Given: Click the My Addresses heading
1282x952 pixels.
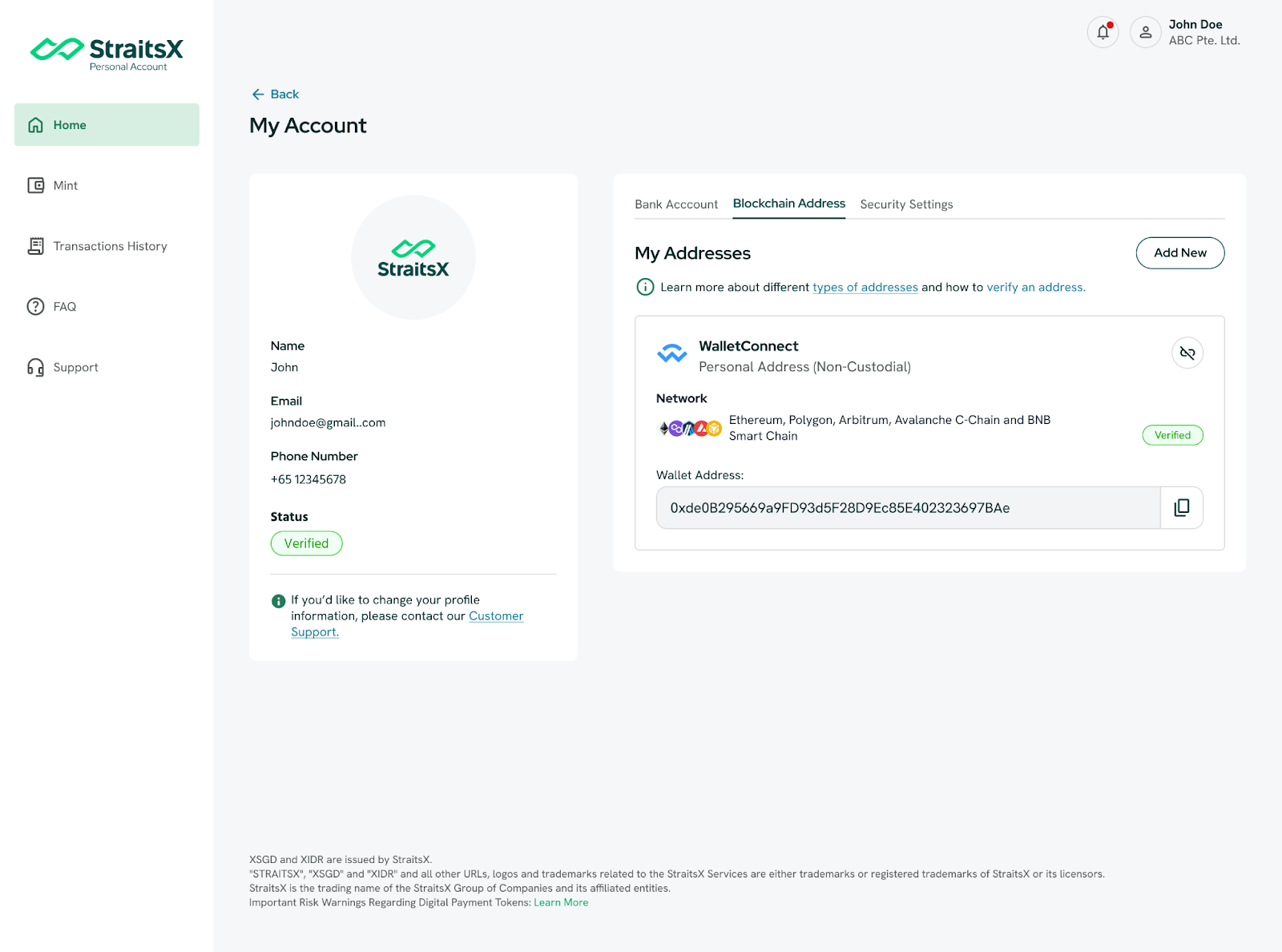Looking at the screenshot, I should point(692,253).
